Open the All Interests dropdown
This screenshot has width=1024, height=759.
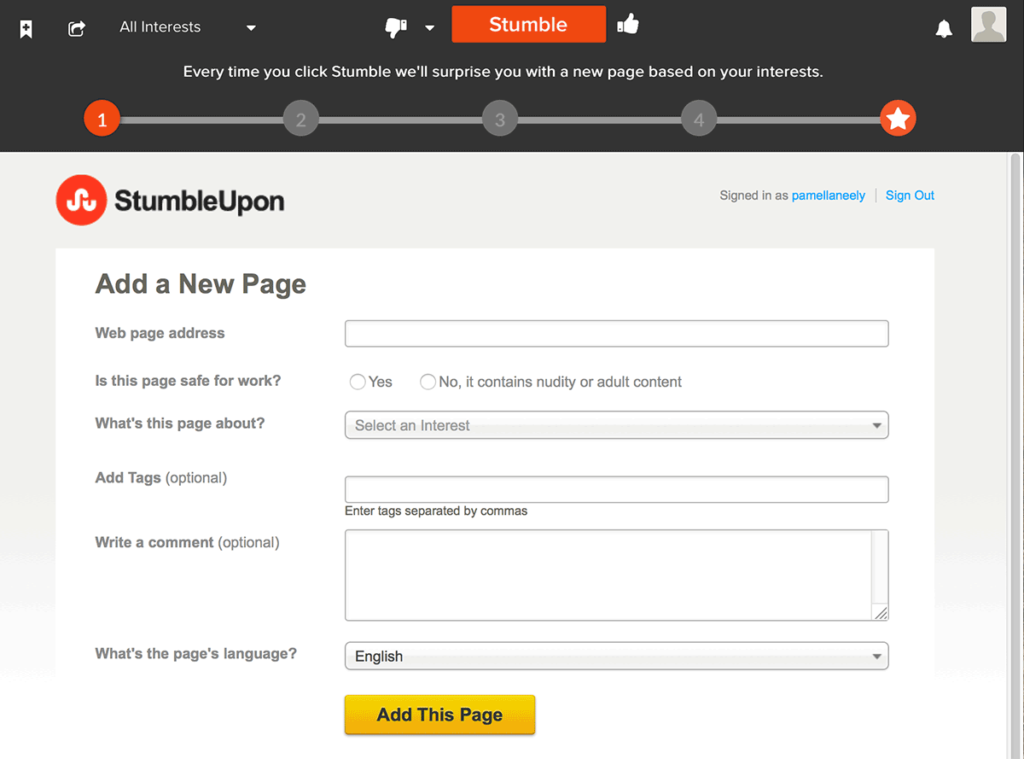[187, 27]
